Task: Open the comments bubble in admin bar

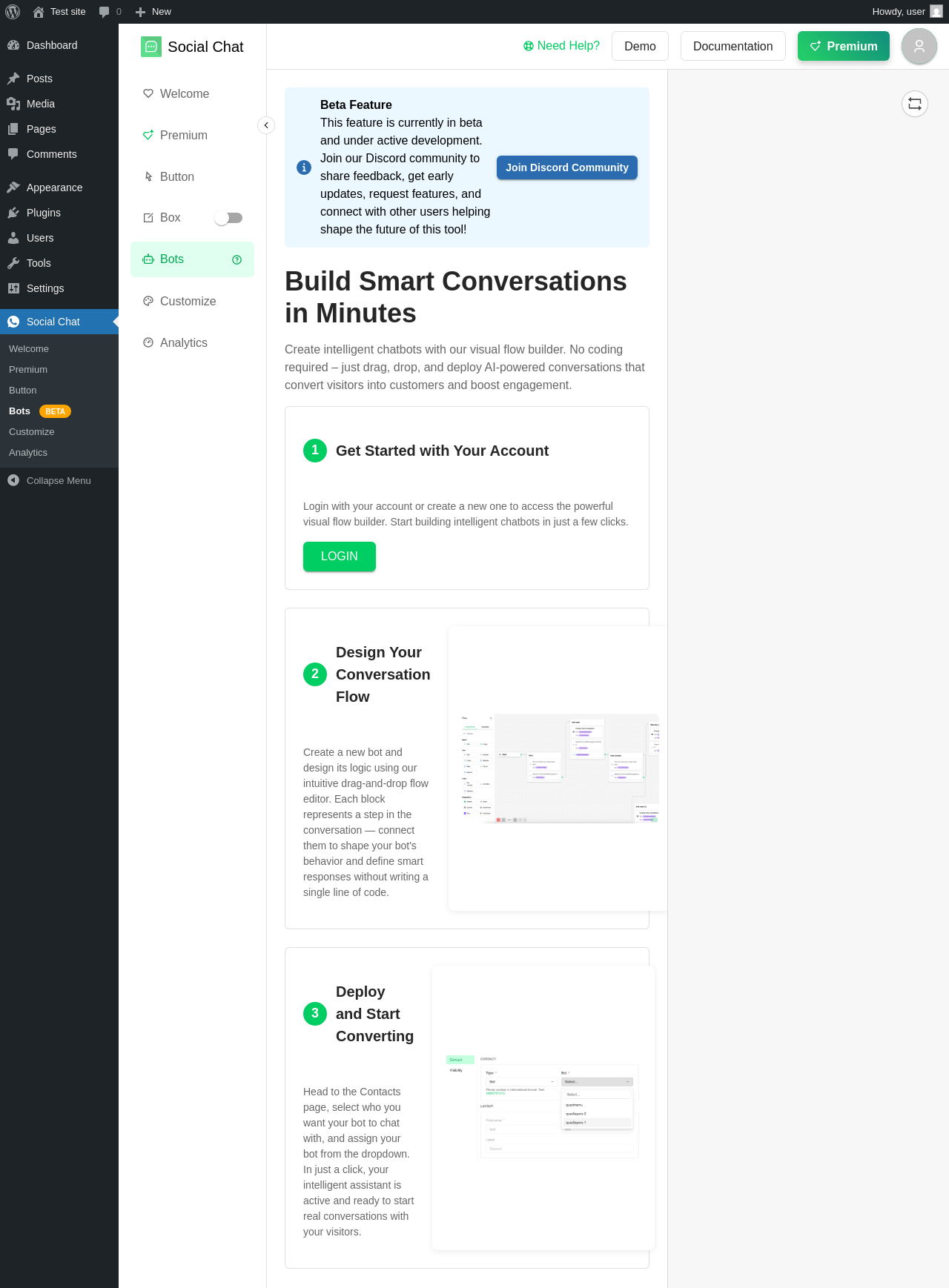Action: (110, 12)
